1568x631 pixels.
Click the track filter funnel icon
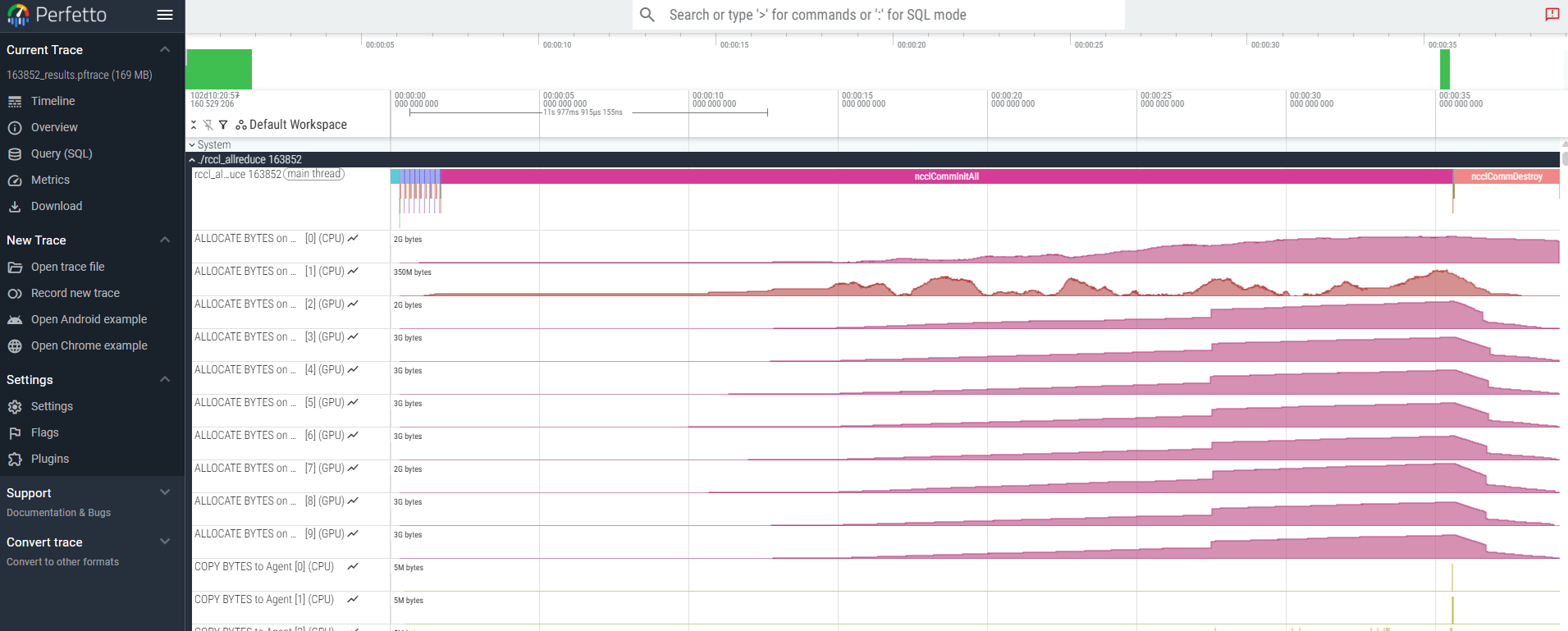click(223, 125)
